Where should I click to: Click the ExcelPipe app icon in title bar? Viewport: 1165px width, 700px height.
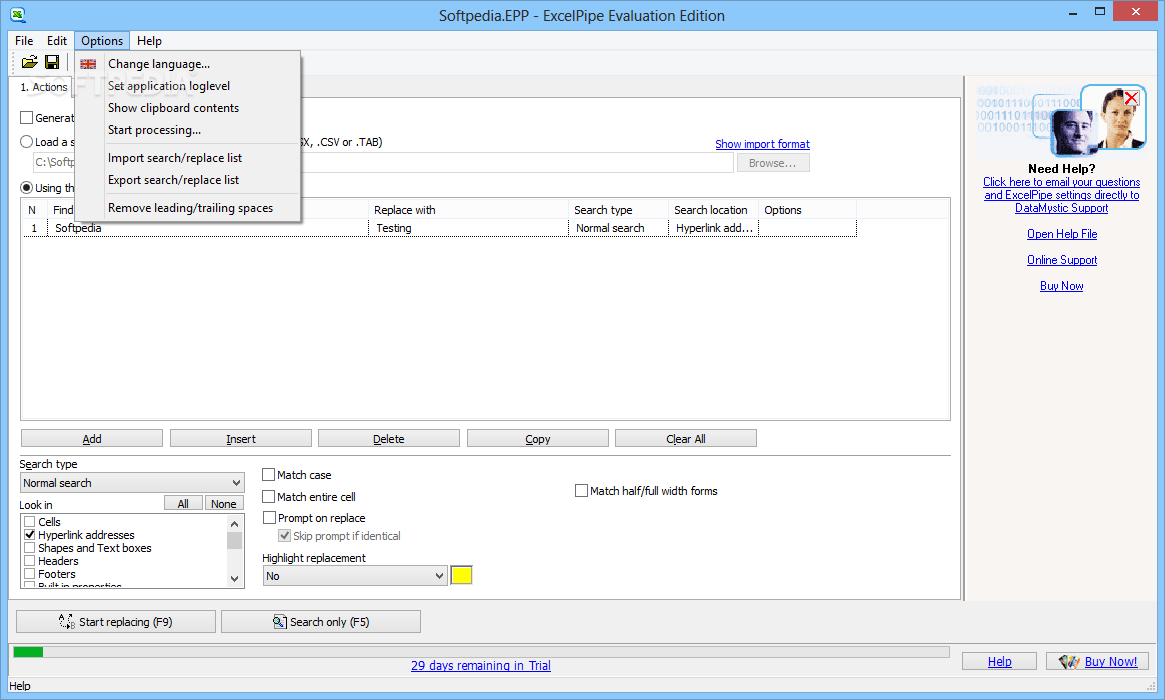tap(18, 15)
